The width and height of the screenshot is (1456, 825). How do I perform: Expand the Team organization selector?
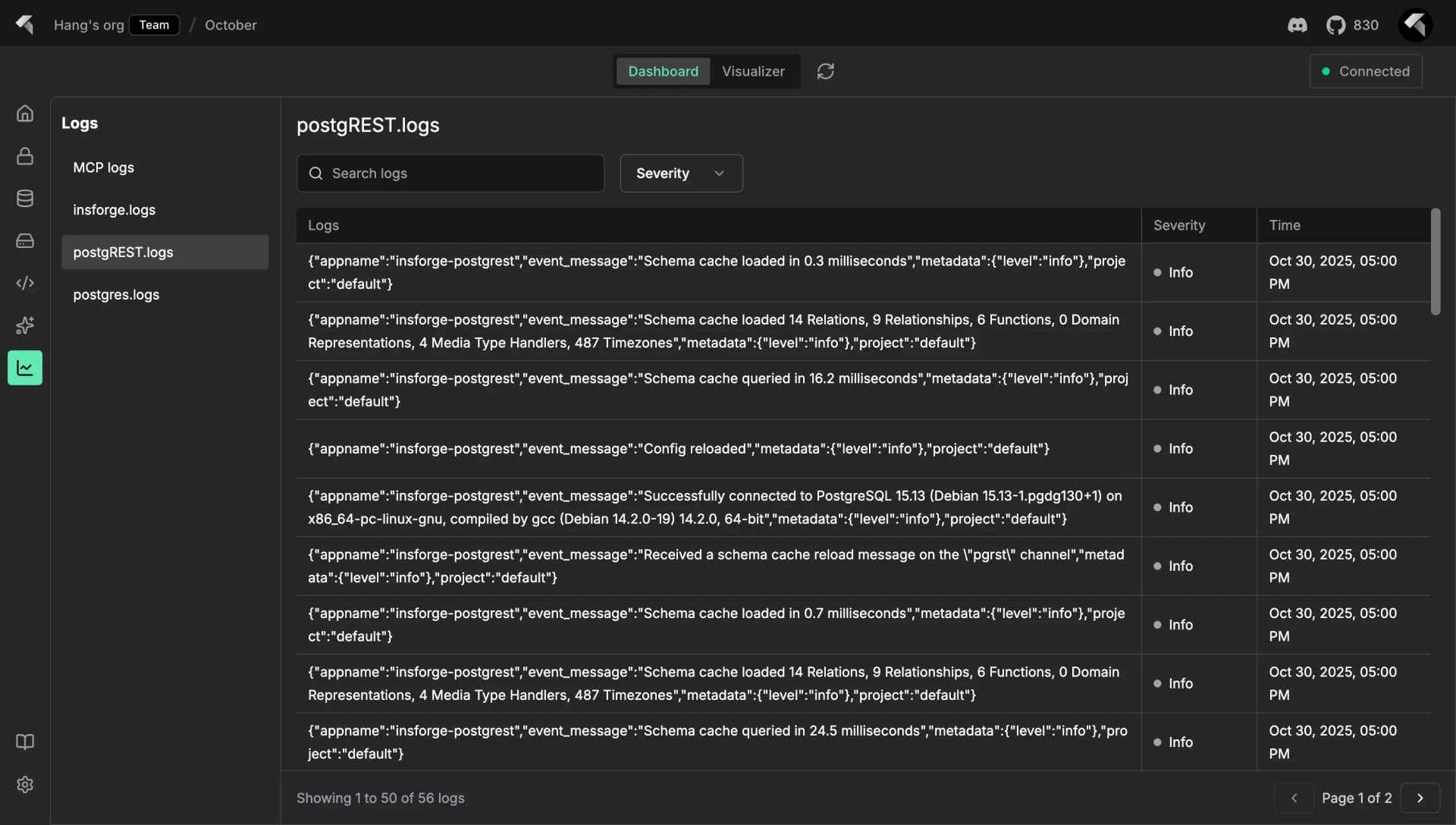coord(154,25)
